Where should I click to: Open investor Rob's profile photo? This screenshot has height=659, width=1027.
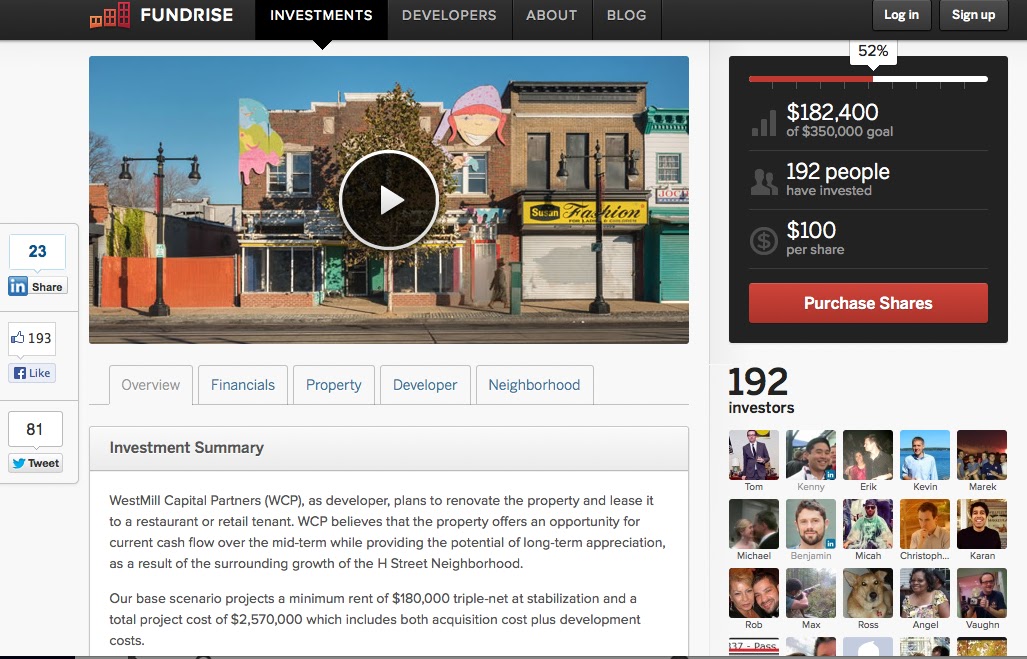pos(754,593)
